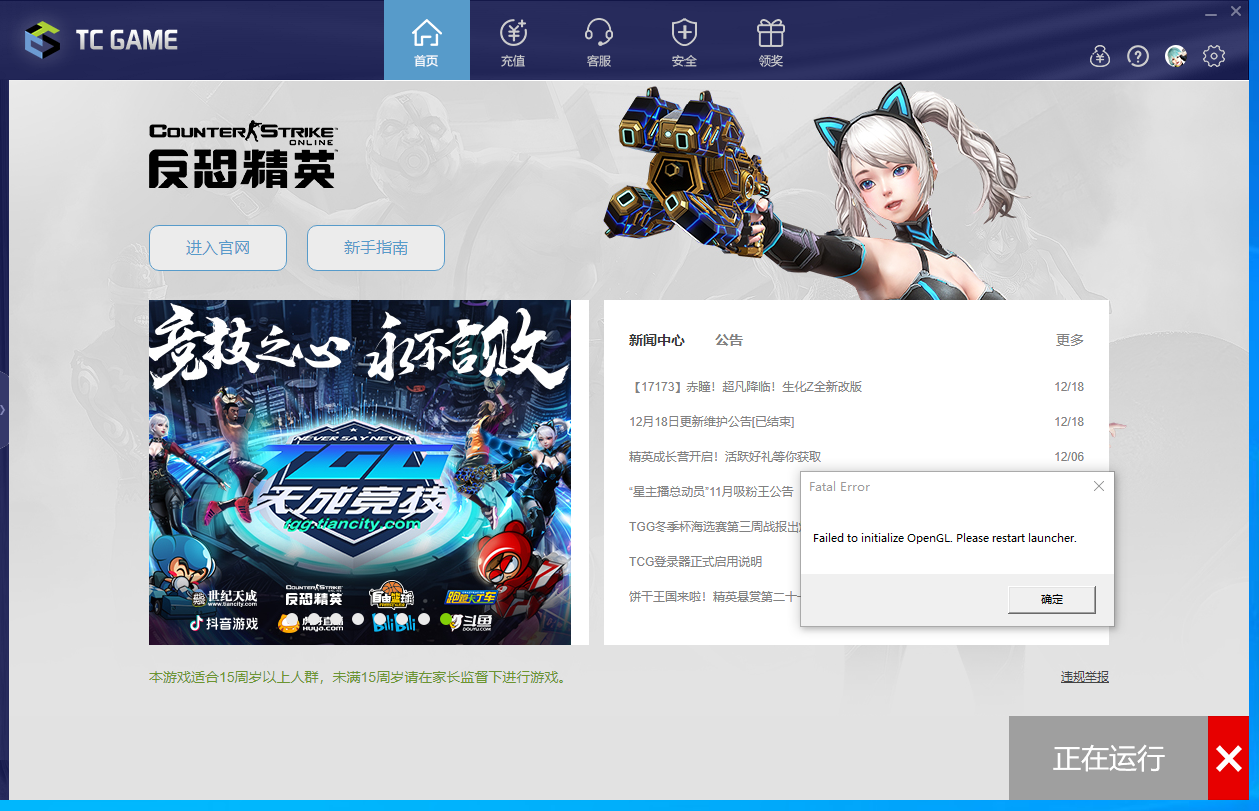Close the TC GAME launcher window
The width and height of the screenshot is (1259, 811).
[1236, 11]
